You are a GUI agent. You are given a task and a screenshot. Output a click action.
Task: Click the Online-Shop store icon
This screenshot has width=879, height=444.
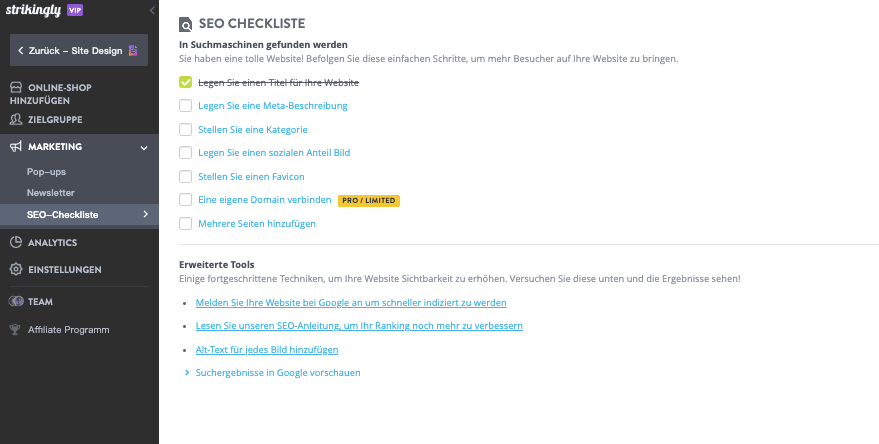(x=16, y=87)
